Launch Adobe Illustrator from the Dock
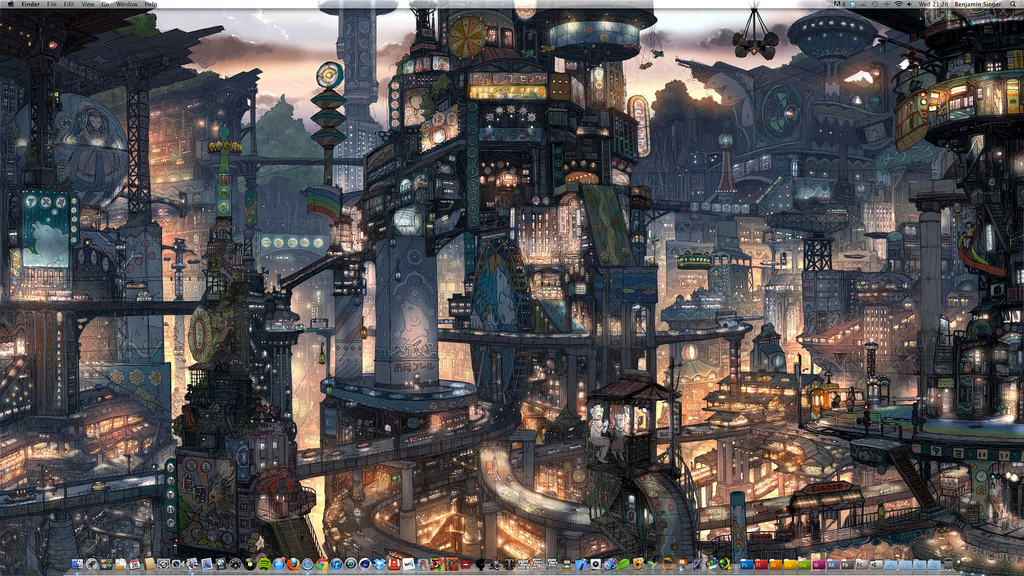The height and width of the screenshot is (576, 1024). (775, 564)
